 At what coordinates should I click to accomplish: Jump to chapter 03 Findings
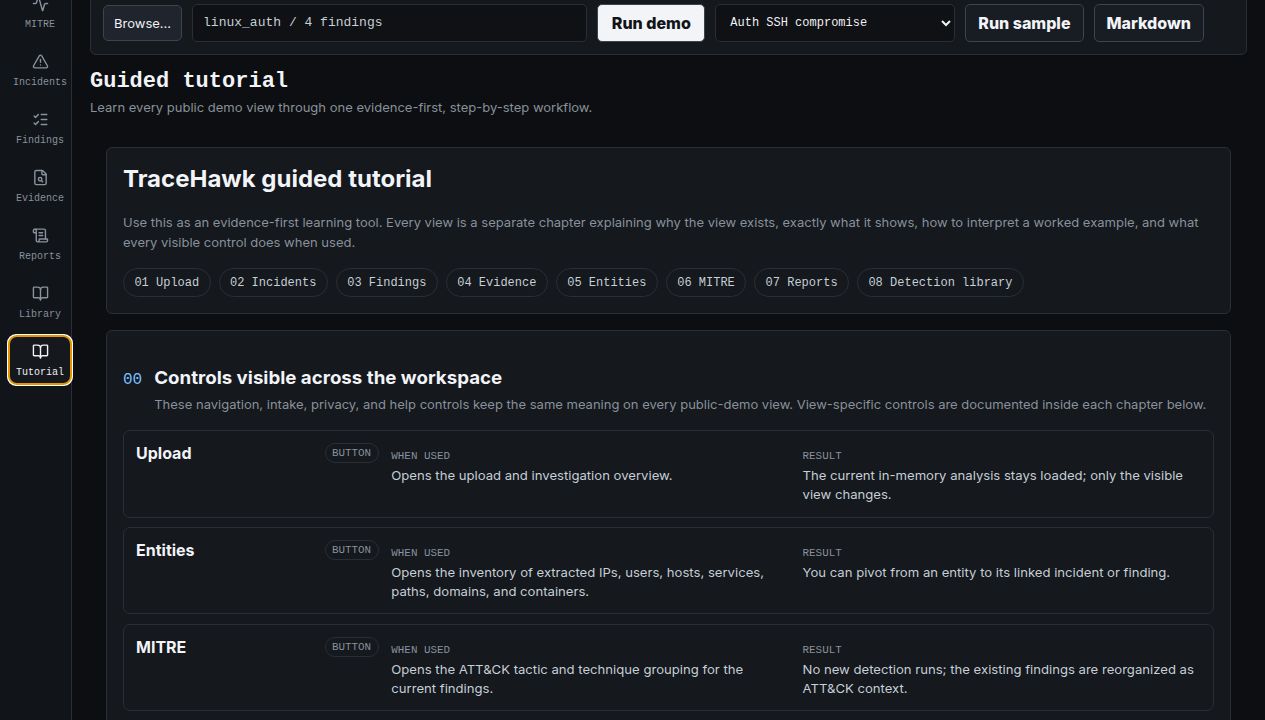[x=386, y=282]
